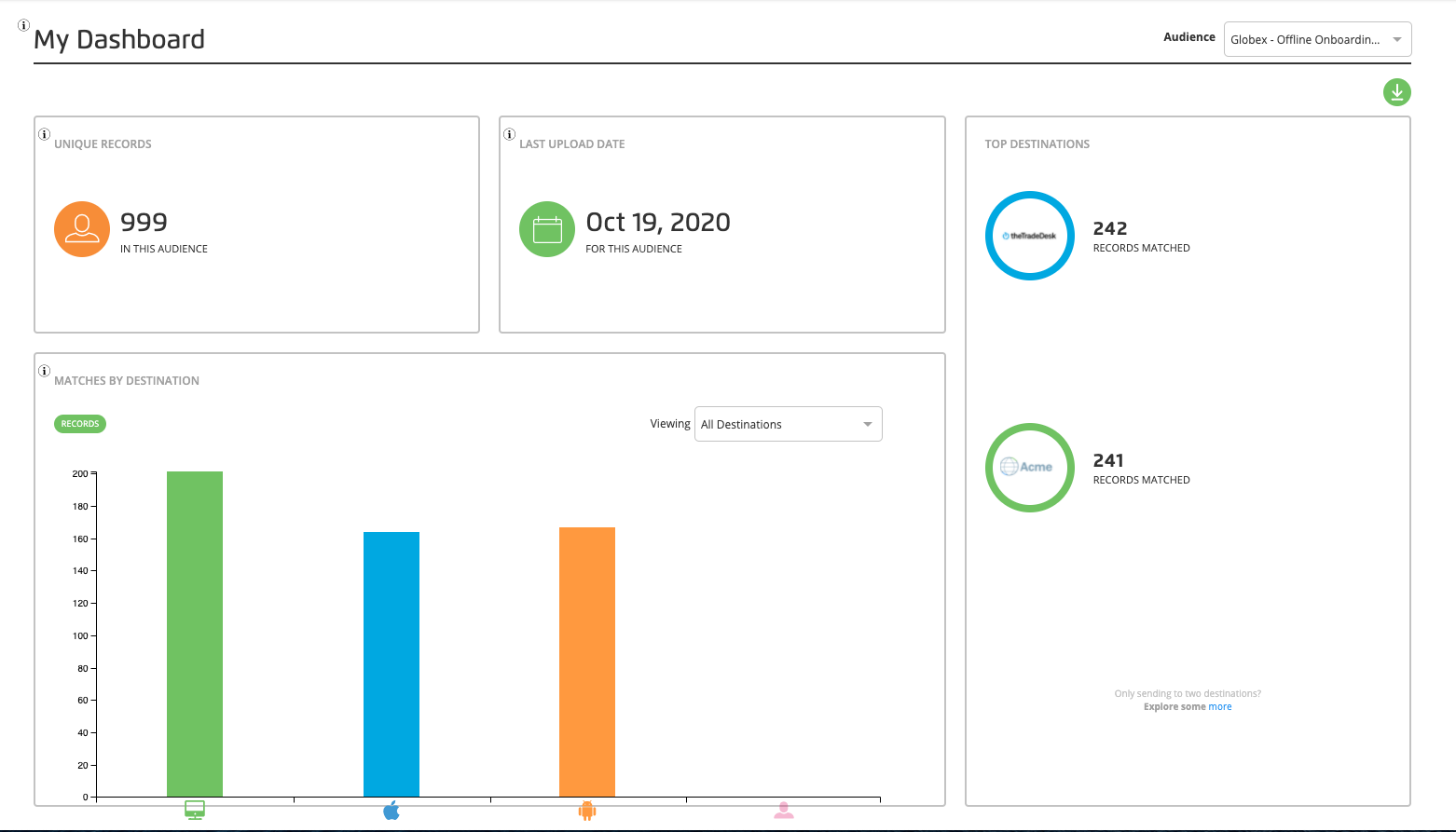Open the Audience dropdown Globex Offline Onboarding

[x=1317, y=39]
